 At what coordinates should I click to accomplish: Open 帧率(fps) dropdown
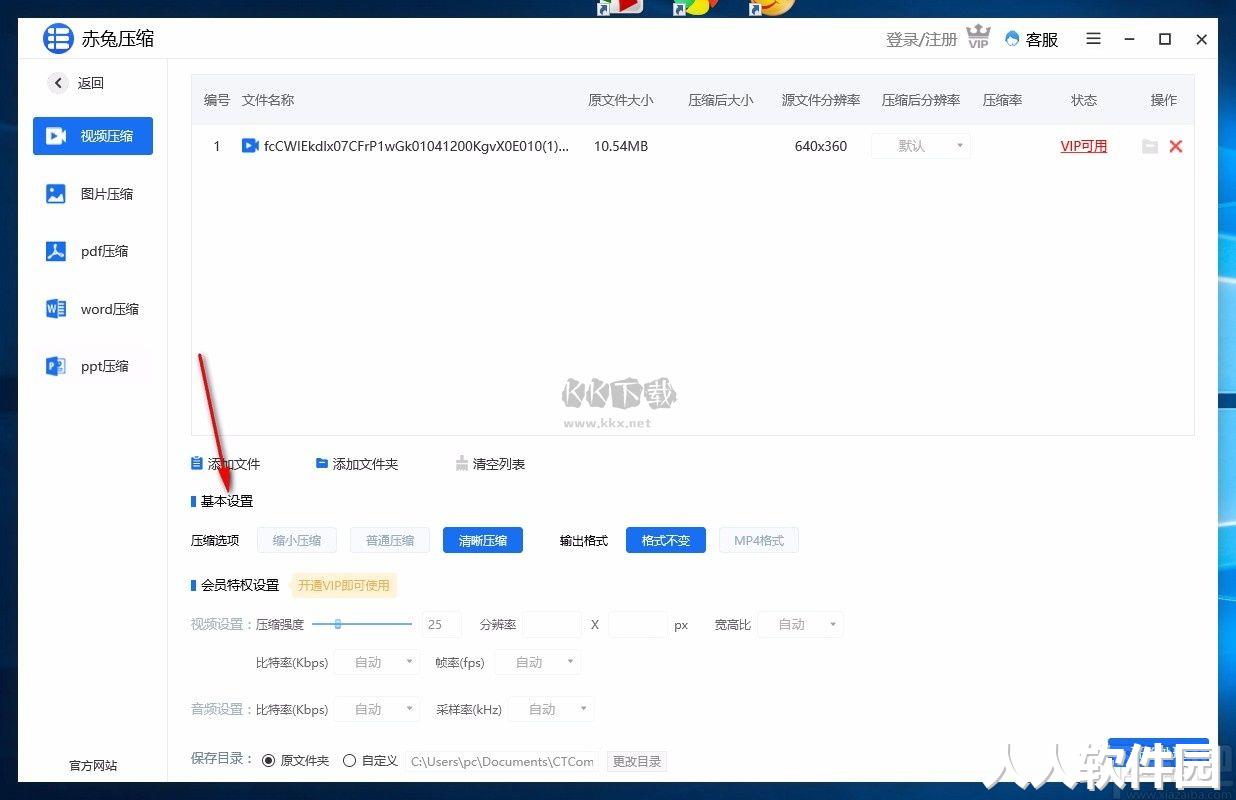click(537, 662)
